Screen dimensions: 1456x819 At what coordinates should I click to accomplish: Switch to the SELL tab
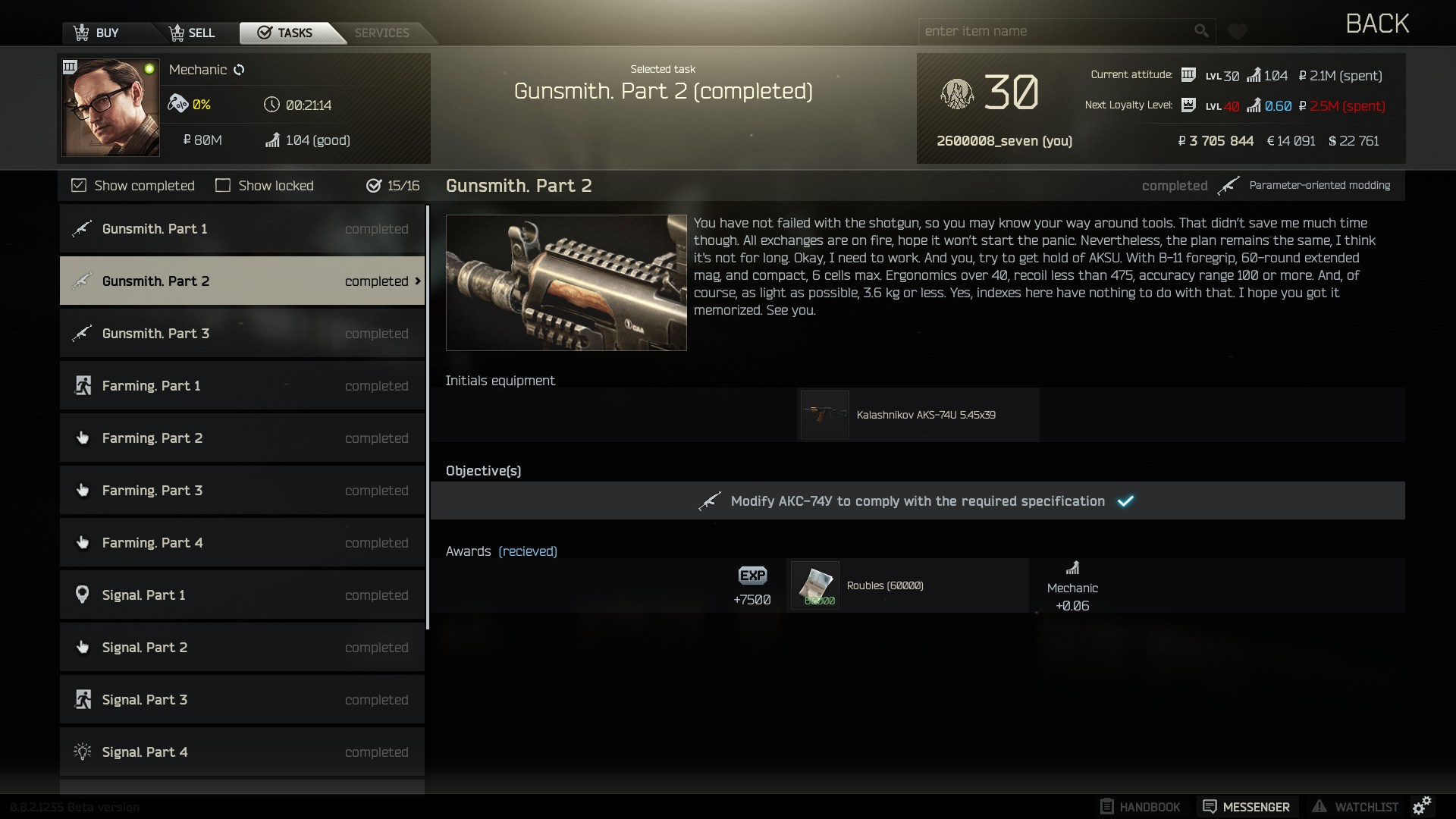coord(193,33)
